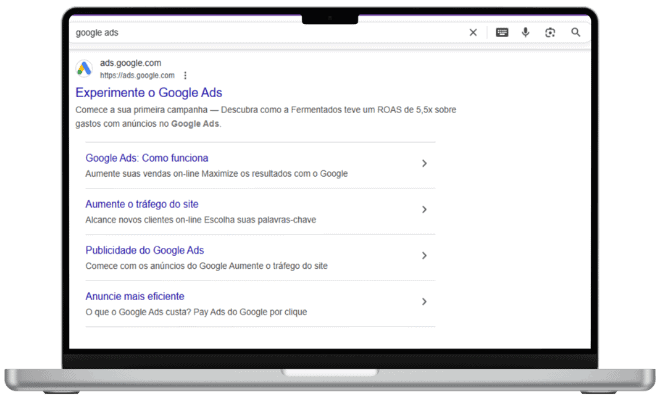Clear the search box with the X icon

coord(473,33)
